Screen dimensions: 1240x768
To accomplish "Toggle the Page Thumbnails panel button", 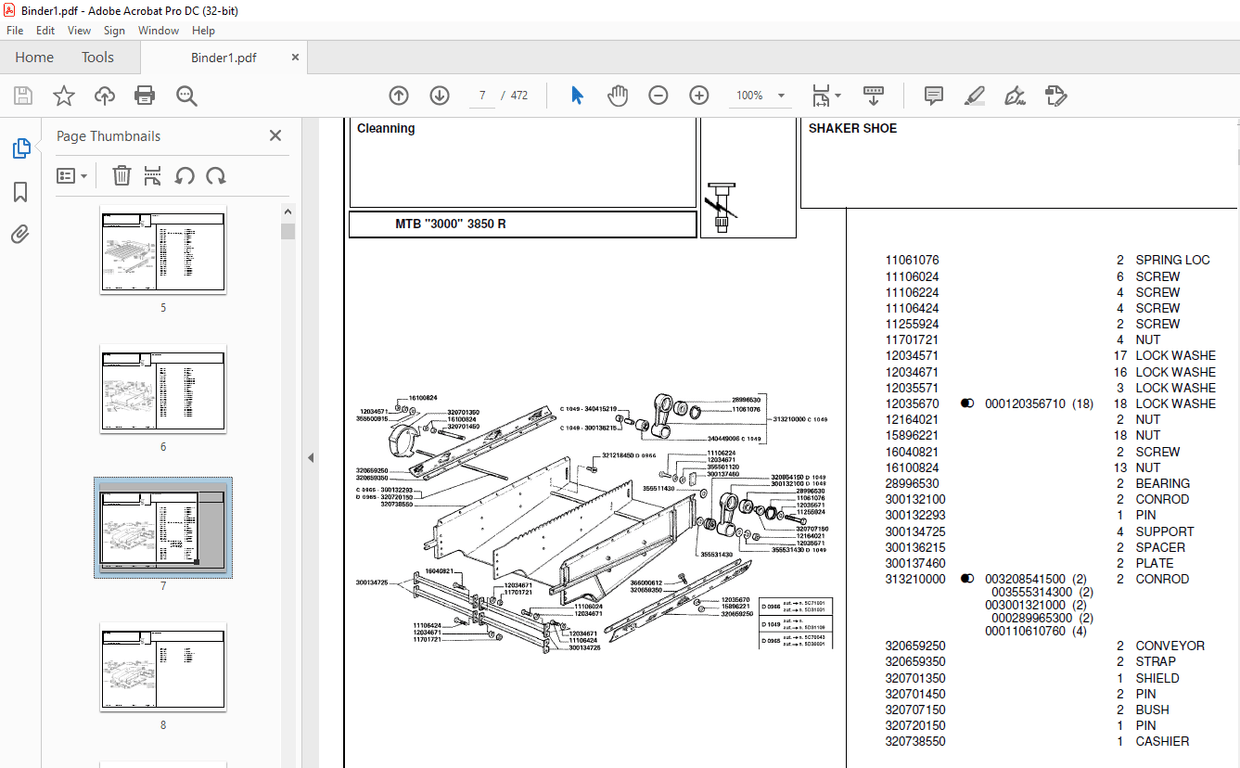I will click(x=20, y=148).
